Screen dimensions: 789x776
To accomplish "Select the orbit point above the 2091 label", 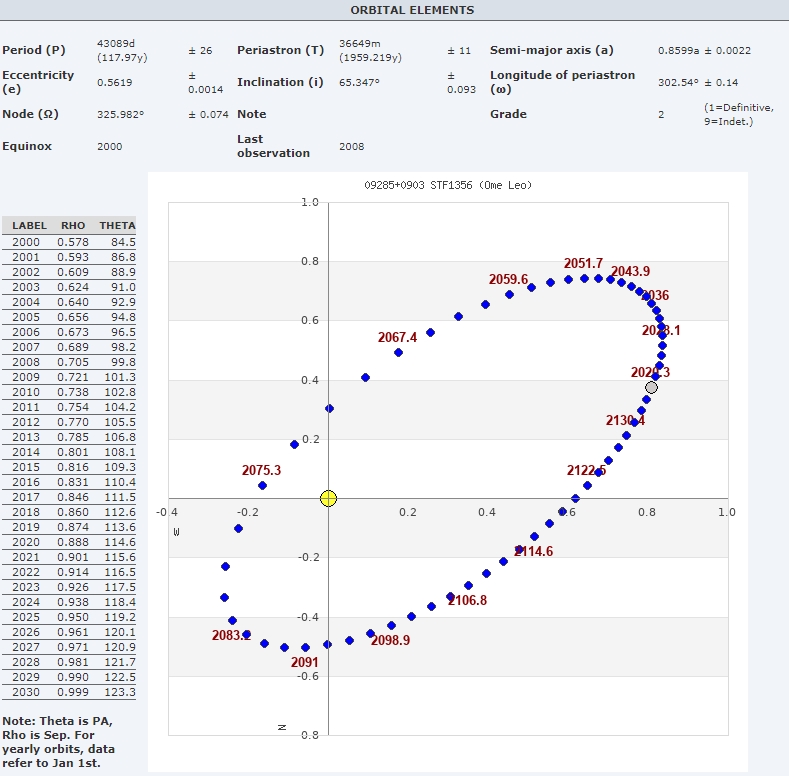I will point(306,647).
